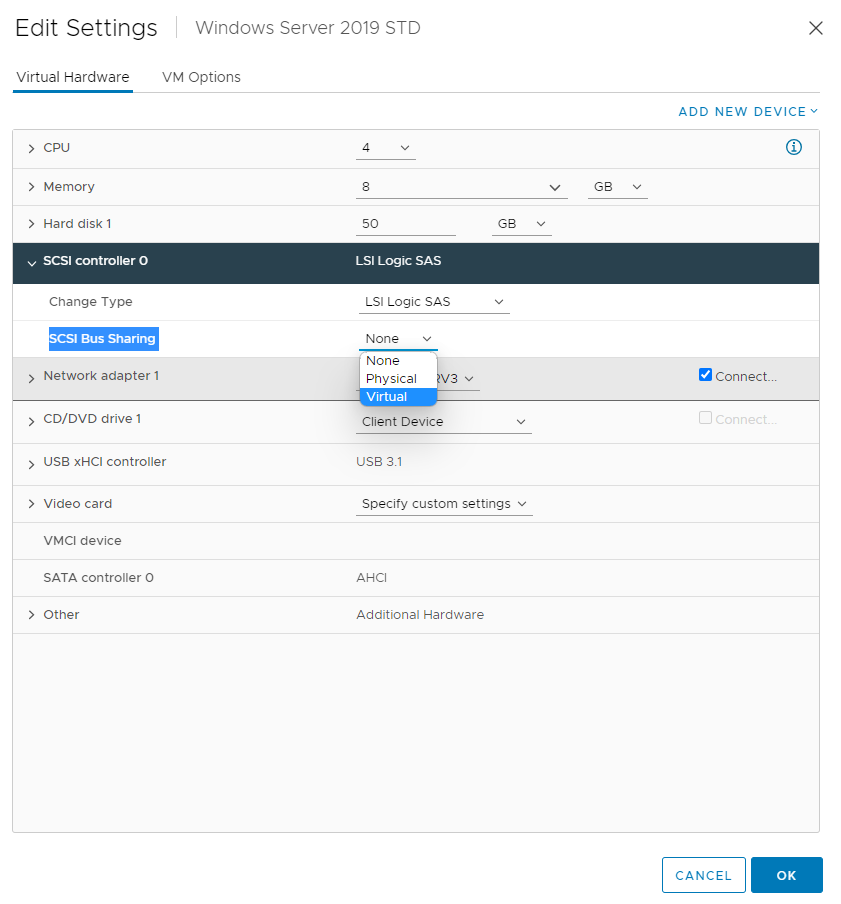Open the CD/DVD Client Device dropdown
Image resolution: width=841 pixels, height=904 pixels.
[x=443, y=421]
